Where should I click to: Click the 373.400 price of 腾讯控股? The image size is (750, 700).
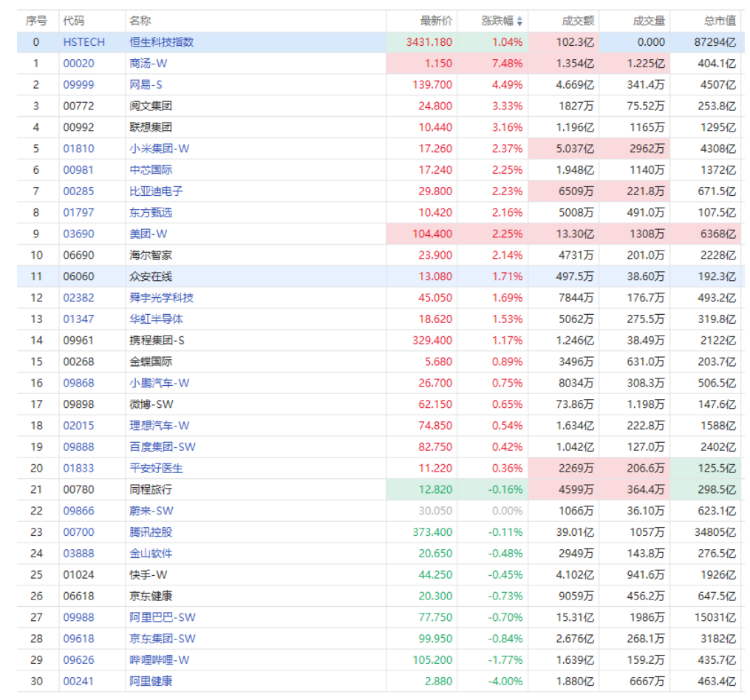point(432,532)
